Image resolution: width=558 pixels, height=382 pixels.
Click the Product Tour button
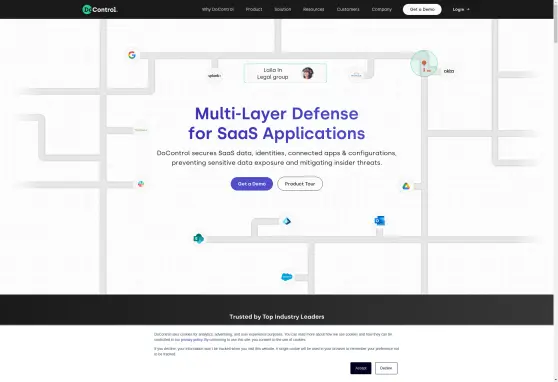tap(300, 184)
